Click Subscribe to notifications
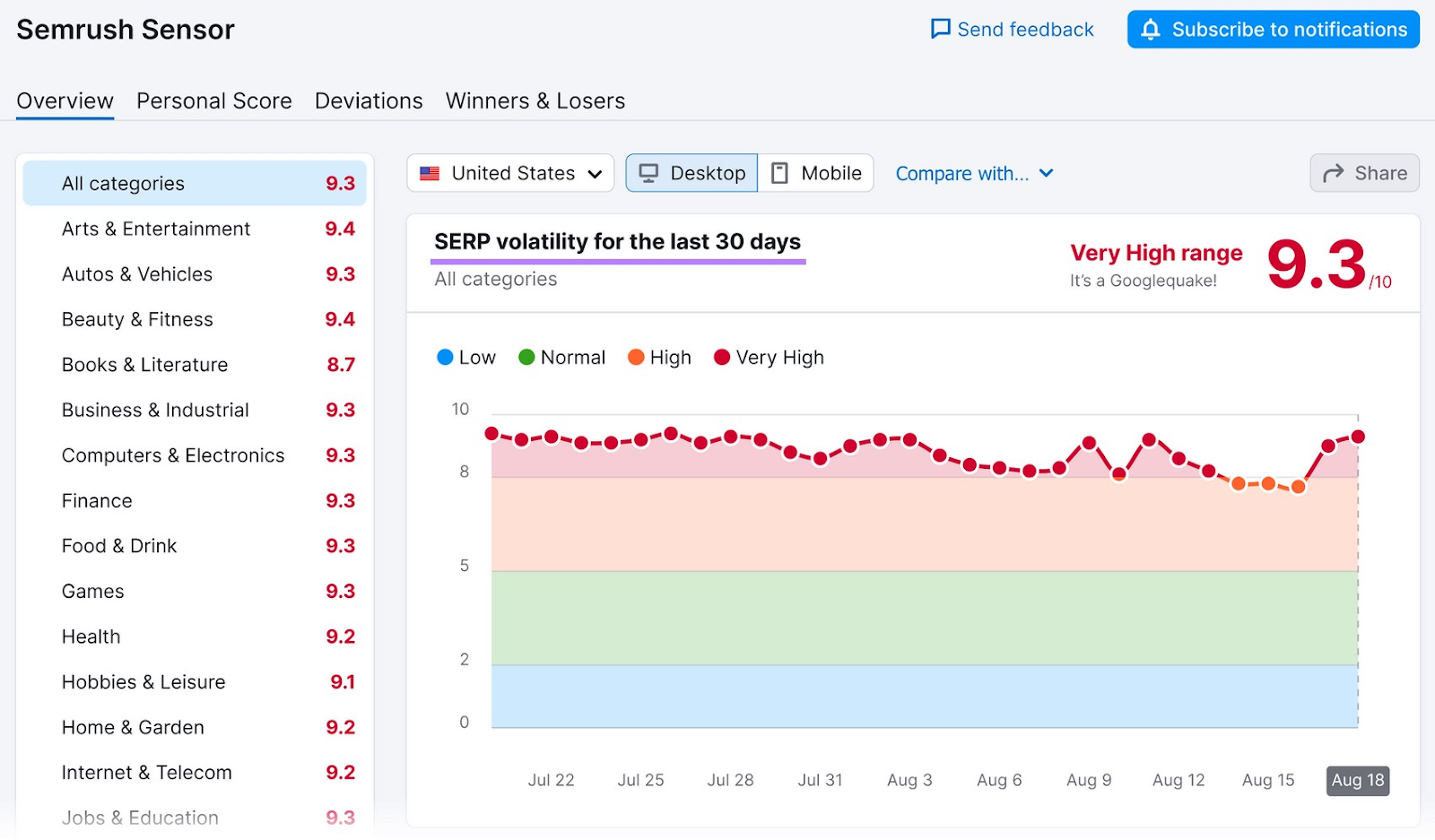The image size is (1435, 840). (x=1271, y=29)
